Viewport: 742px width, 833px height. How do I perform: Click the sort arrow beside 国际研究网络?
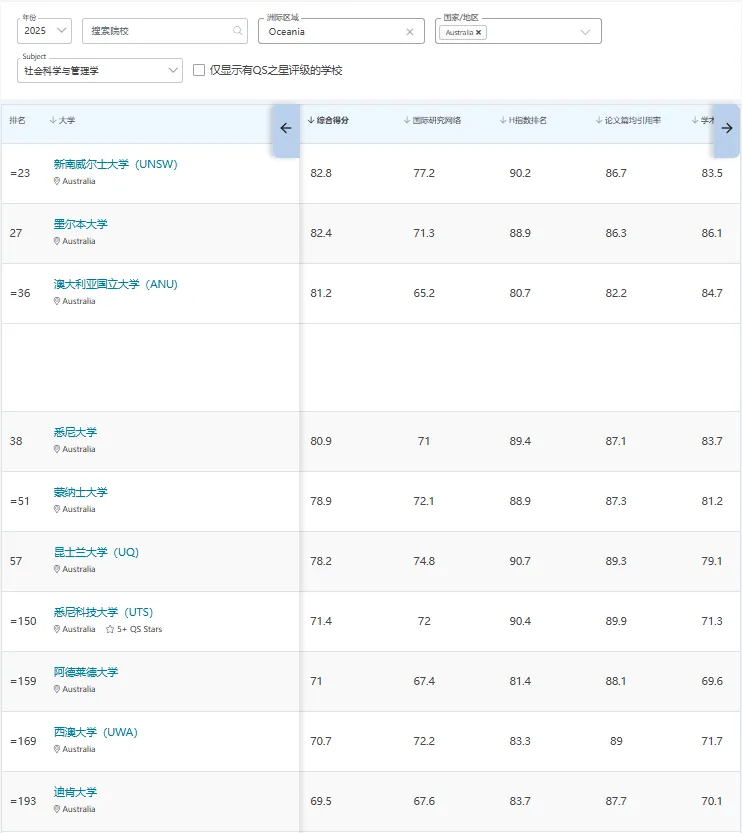[x=407, y=121]
